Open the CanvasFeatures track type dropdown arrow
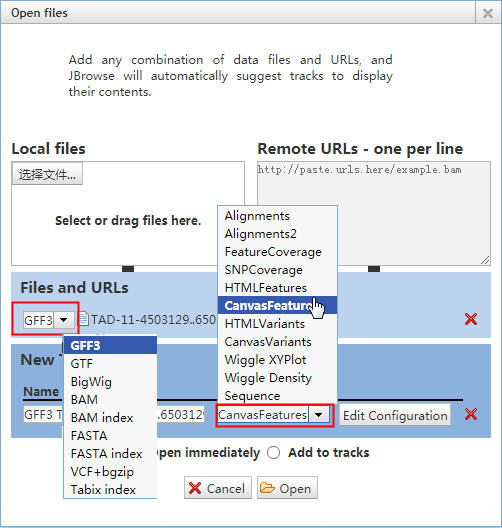The height and width of the screenshot is (528, 502). [x=319, y=415]
